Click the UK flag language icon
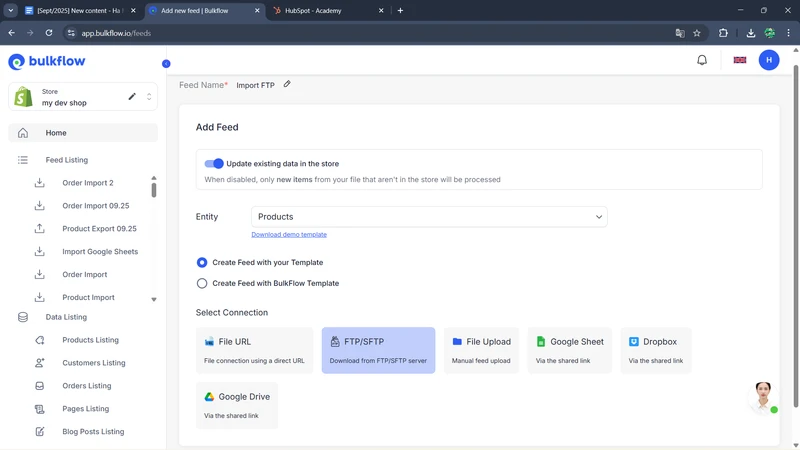The height and width of the screenshot is (450, 800). (740, 60)
